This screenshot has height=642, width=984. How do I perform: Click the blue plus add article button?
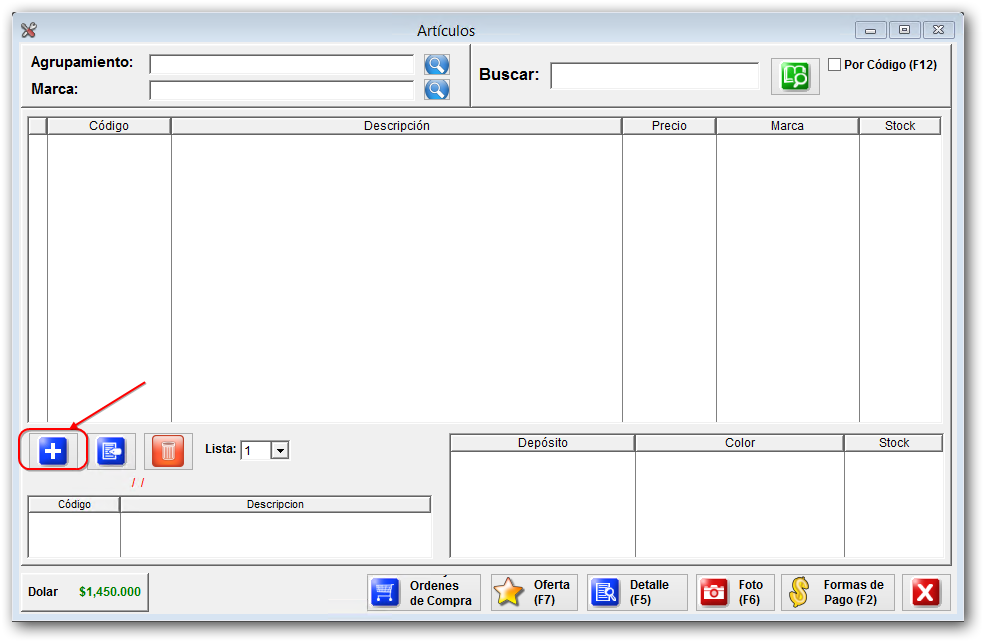(x=53, y=452)
